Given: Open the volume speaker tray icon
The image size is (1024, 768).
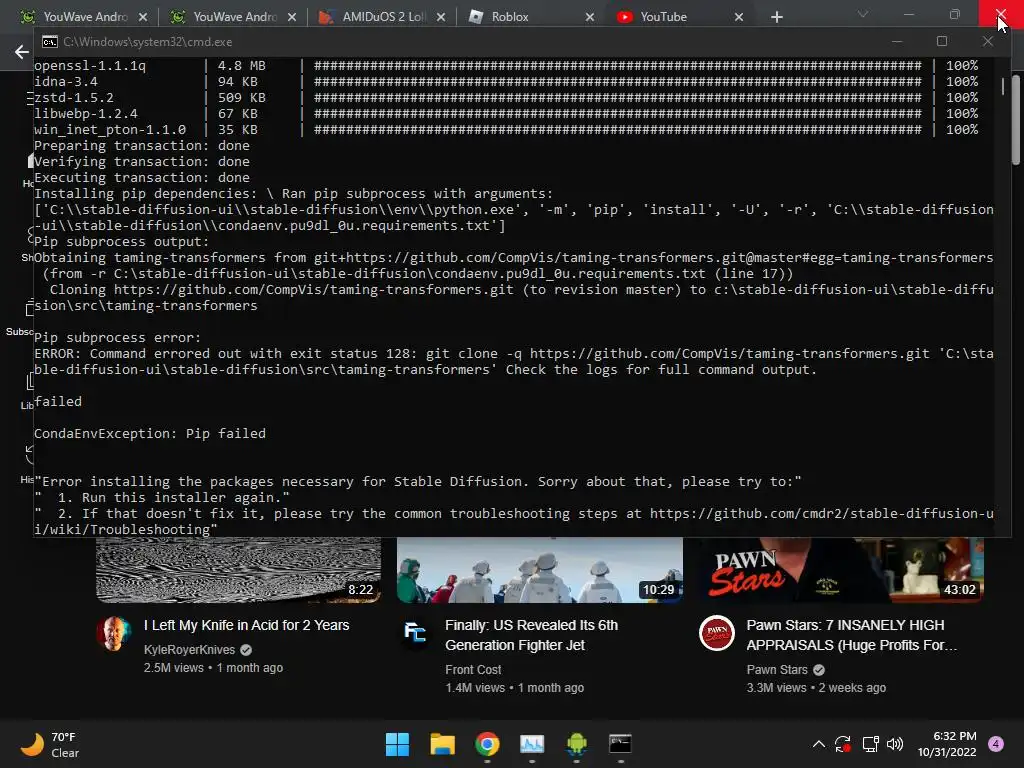Looking at the screenshot, I should click(895, 744).
